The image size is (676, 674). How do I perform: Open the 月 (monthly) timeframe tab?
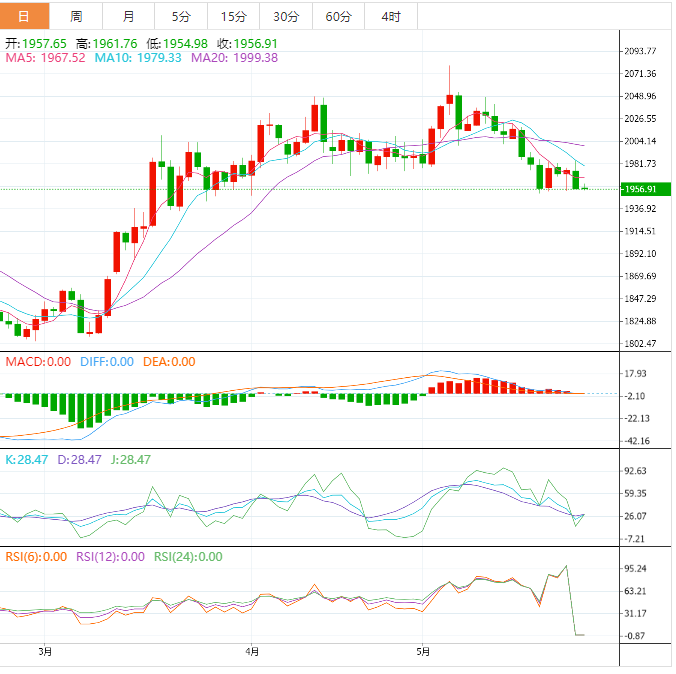tap(129, 17)
